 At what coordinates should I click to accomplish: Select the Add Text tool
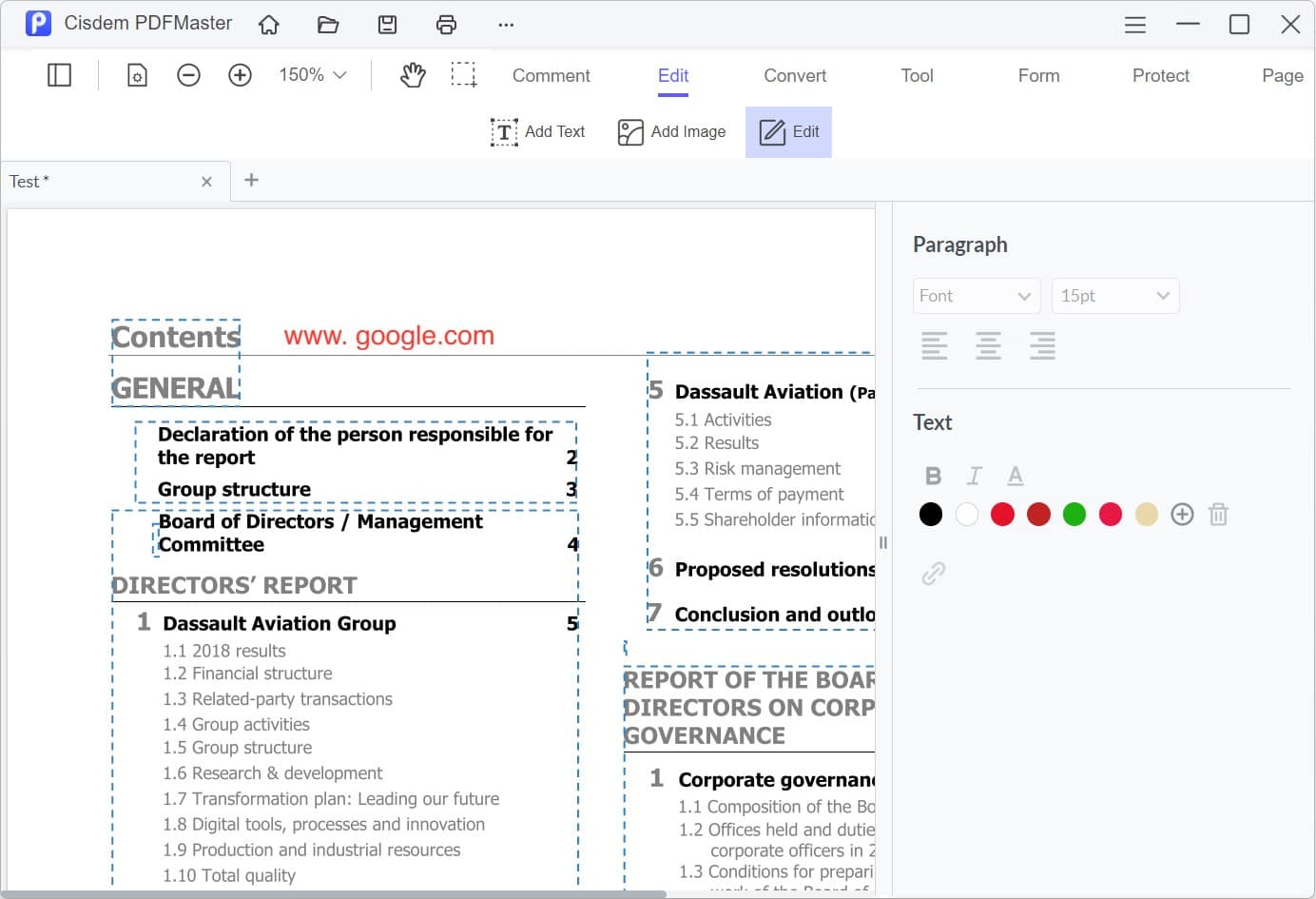538,131
